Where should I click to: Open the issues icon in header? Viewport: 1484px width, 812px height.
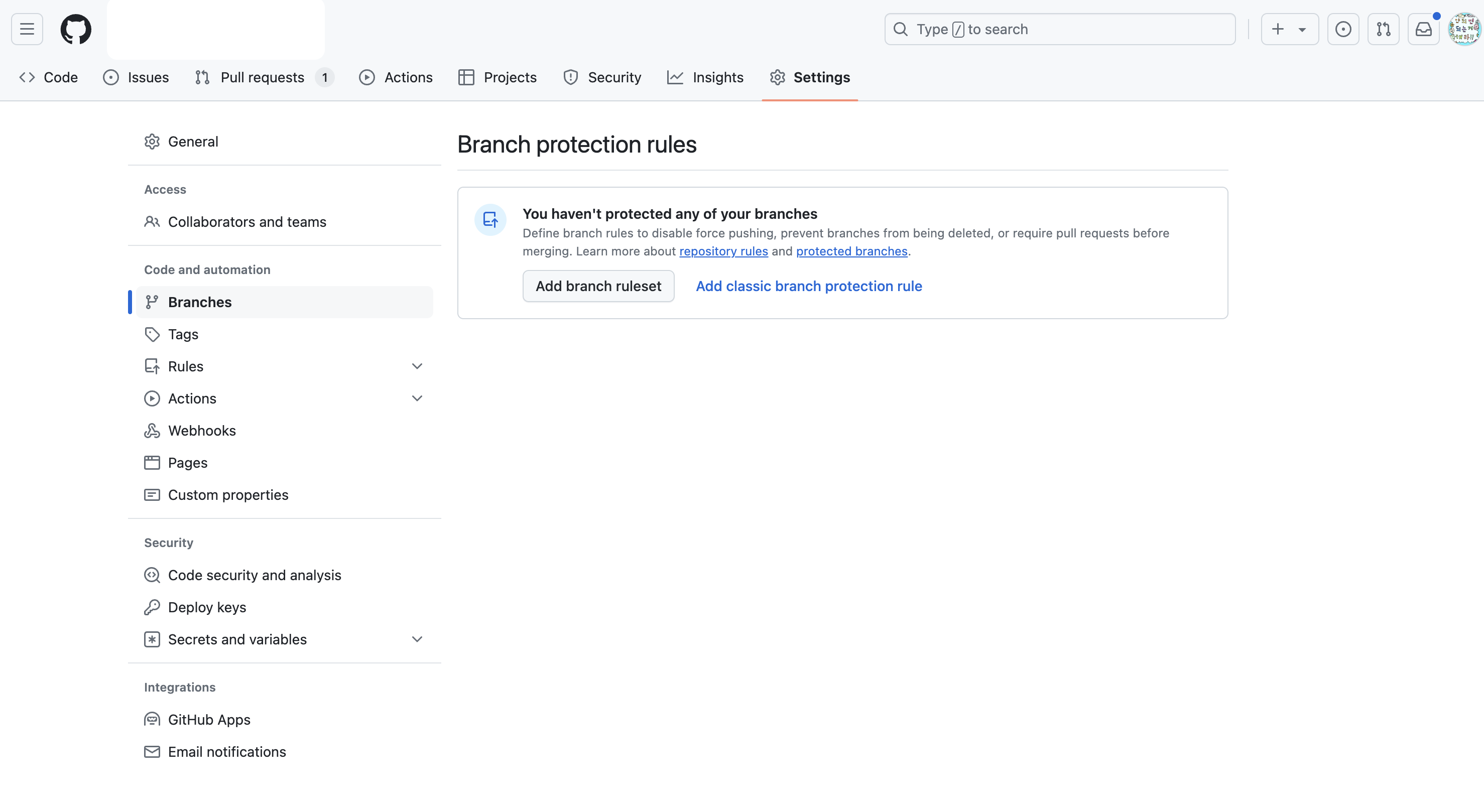(x=1343, y=29)
